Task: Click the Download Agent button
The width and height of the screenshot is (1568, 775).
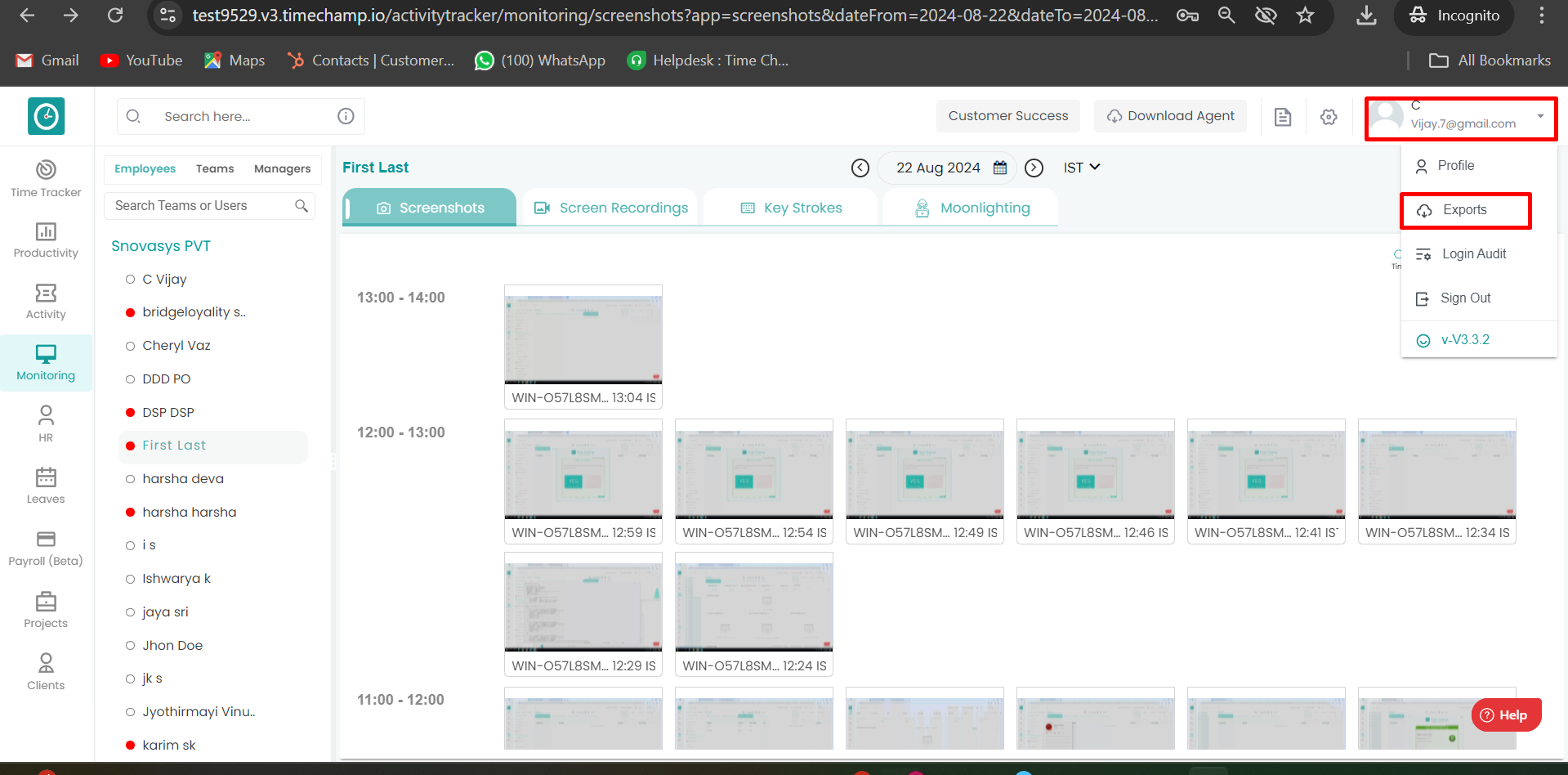Action: point(1171,116)
